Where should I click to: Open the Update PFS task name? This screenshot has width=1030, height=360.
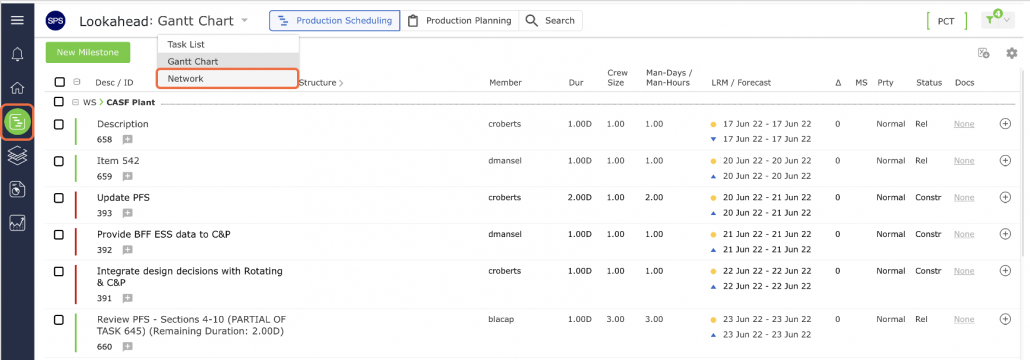(123, 197)
